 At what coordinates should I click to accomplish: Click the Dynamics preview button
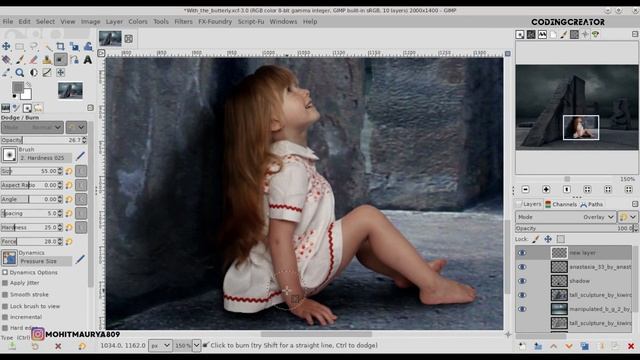pyautogui.click(x=9, y=258)
